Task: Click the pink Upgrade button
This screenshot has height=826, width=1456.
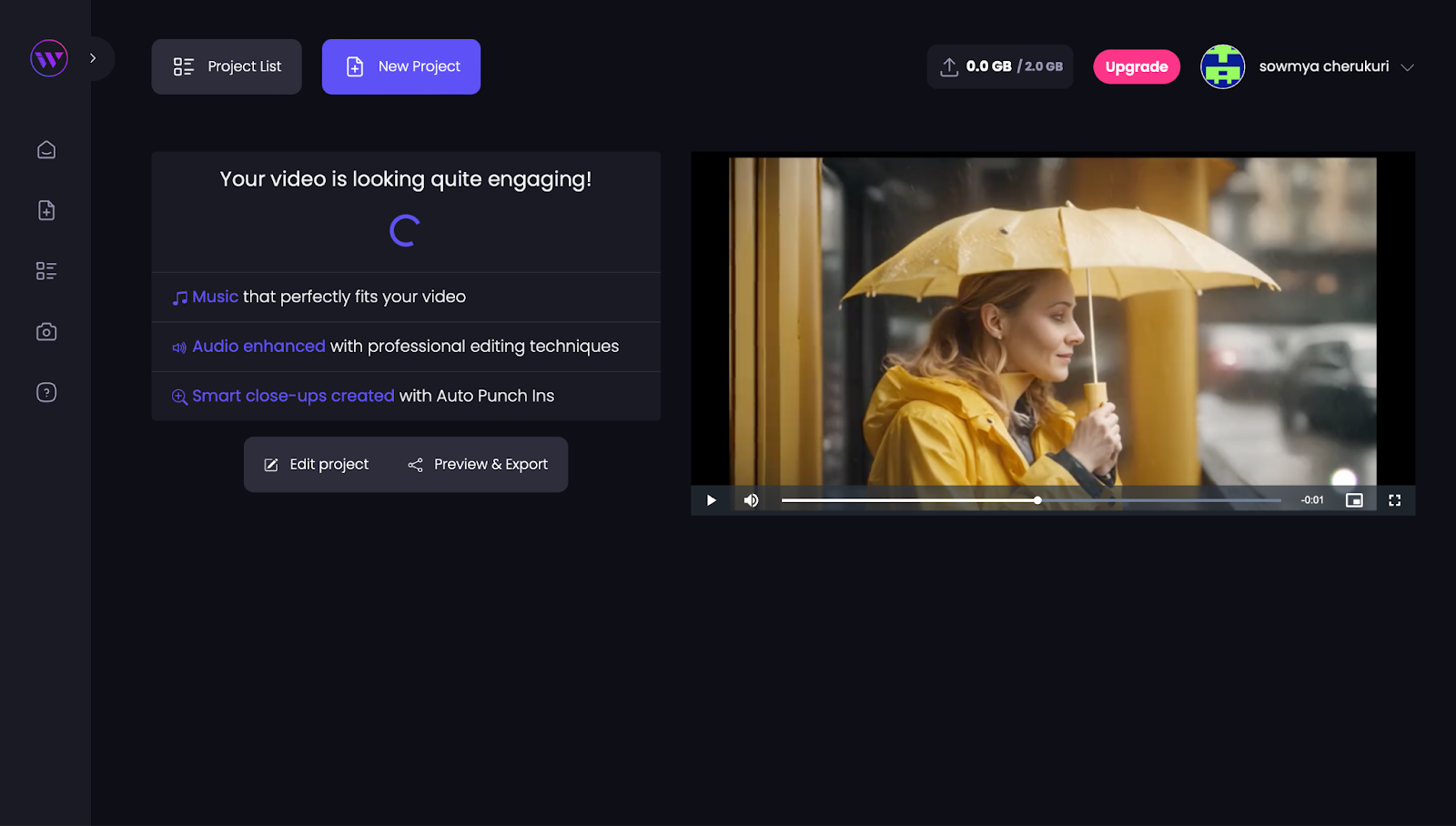Action: point(1137,66)
